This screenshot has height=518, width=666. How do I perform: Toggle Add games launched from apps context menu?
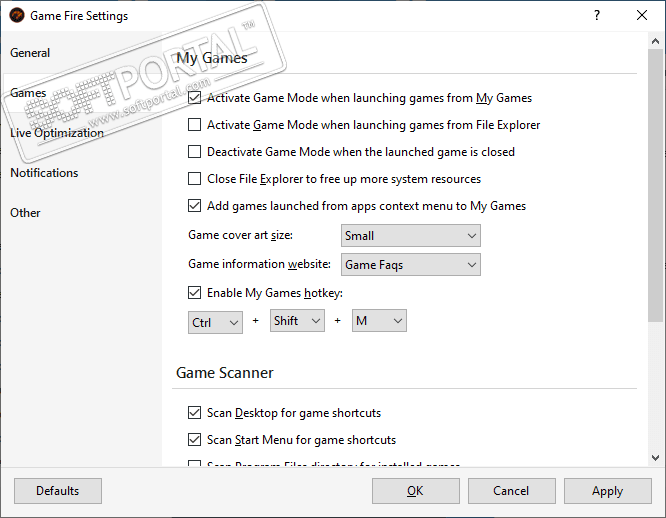(195, 206)
